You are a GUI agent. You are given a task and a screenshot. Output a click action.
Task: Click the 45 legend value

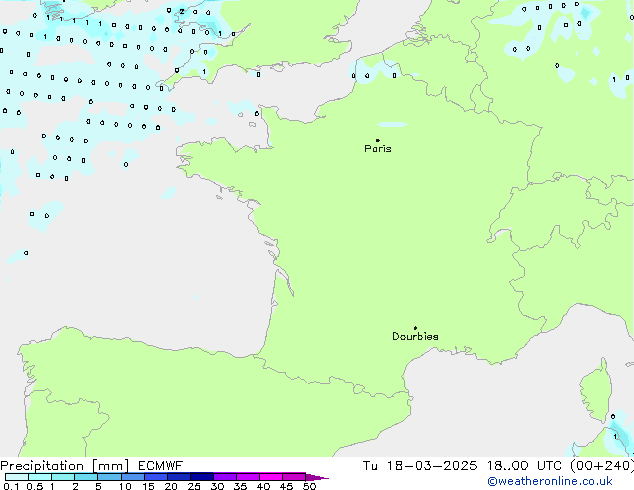(286, 486)
